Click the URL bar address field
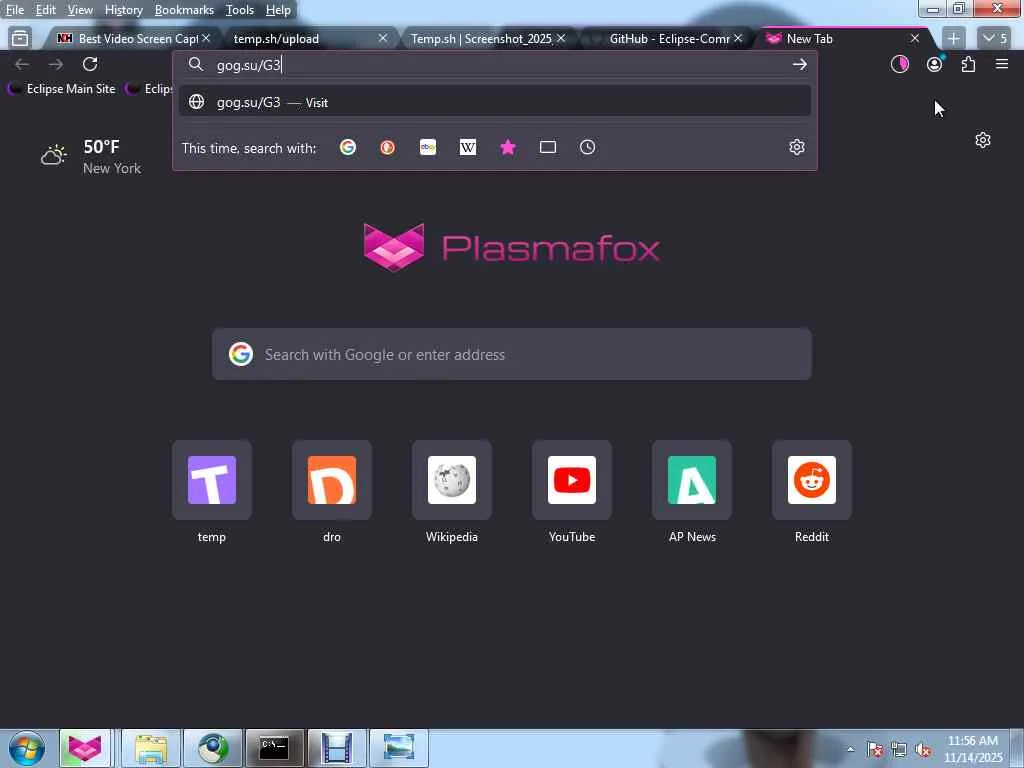Viewport: 1024px width, 768px height. click(x=495, y=64)
